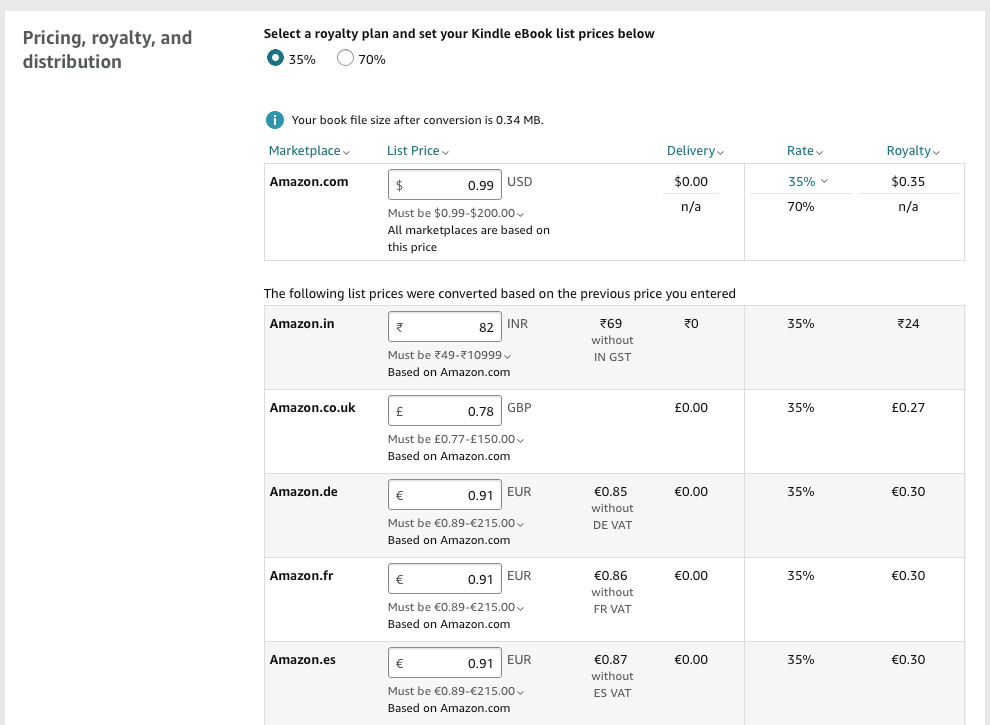Image resolution: width=990 pixels, height=725 pixels.
Task: Expand Amazon.es price range requirements
Action: (520, 690)
